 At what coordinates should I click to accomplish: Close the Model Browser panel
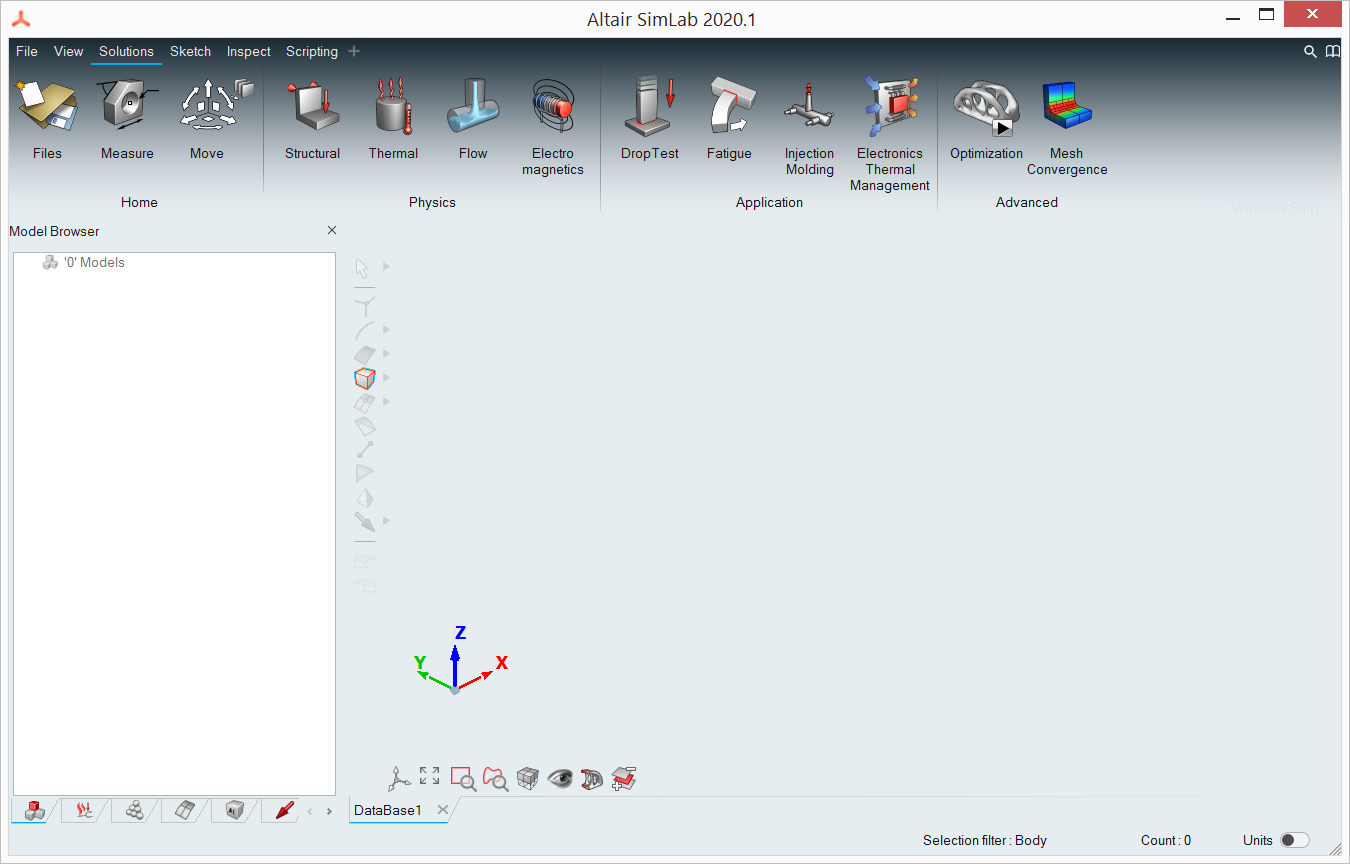pyautogui.click(x=332, y=230)
